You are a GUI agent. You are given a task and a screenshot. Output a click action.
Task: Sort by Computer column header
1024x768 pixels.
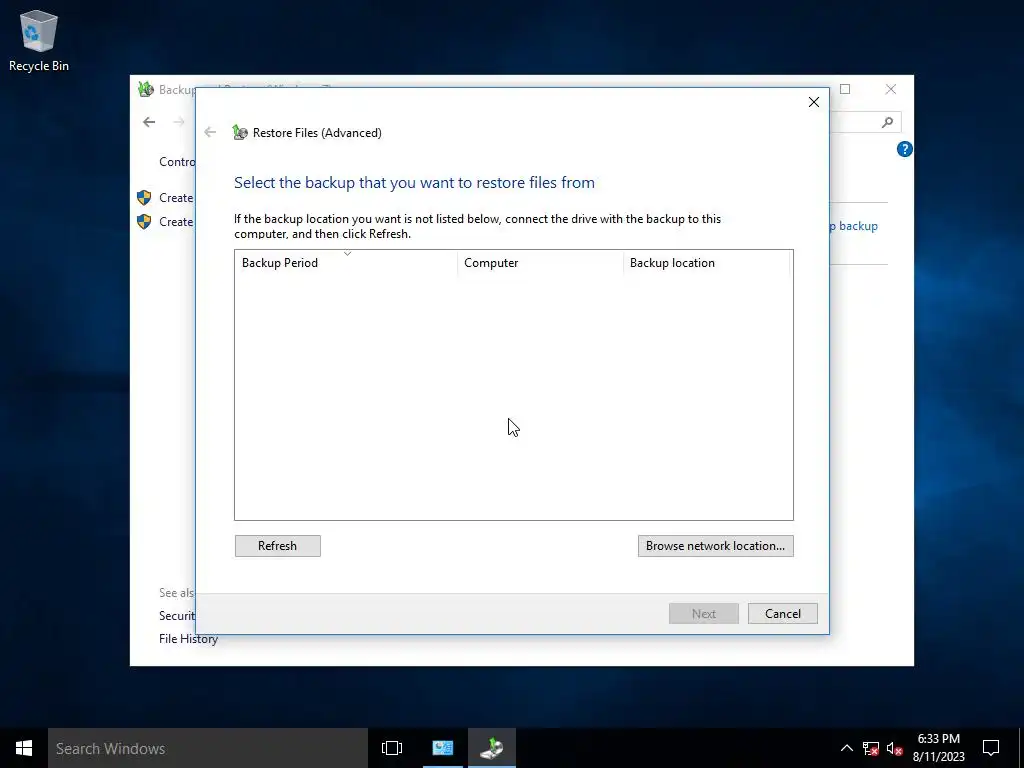pos(540,263)
